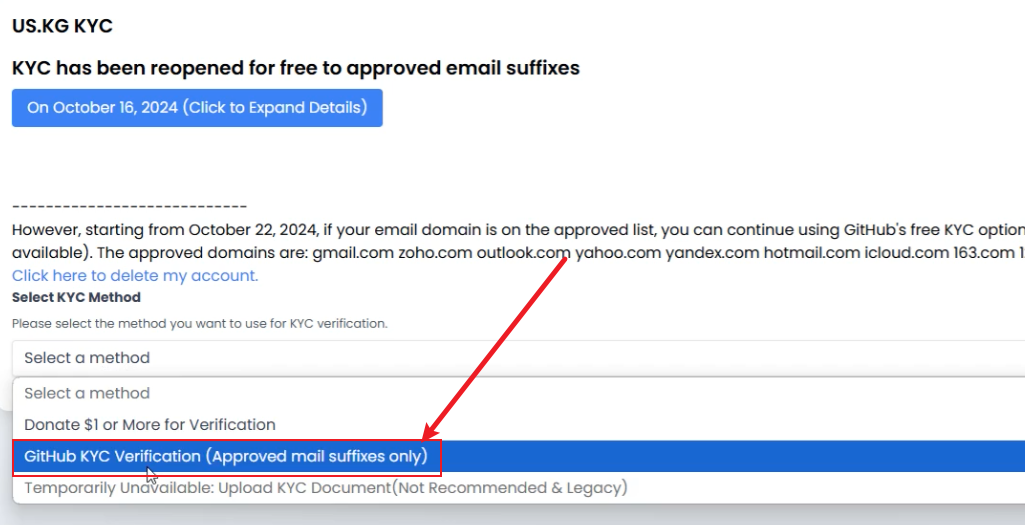This screenshot has height=525, width=1025.
Task: Click zoho.com in the approved domains
Action: (x=434, y=252)
